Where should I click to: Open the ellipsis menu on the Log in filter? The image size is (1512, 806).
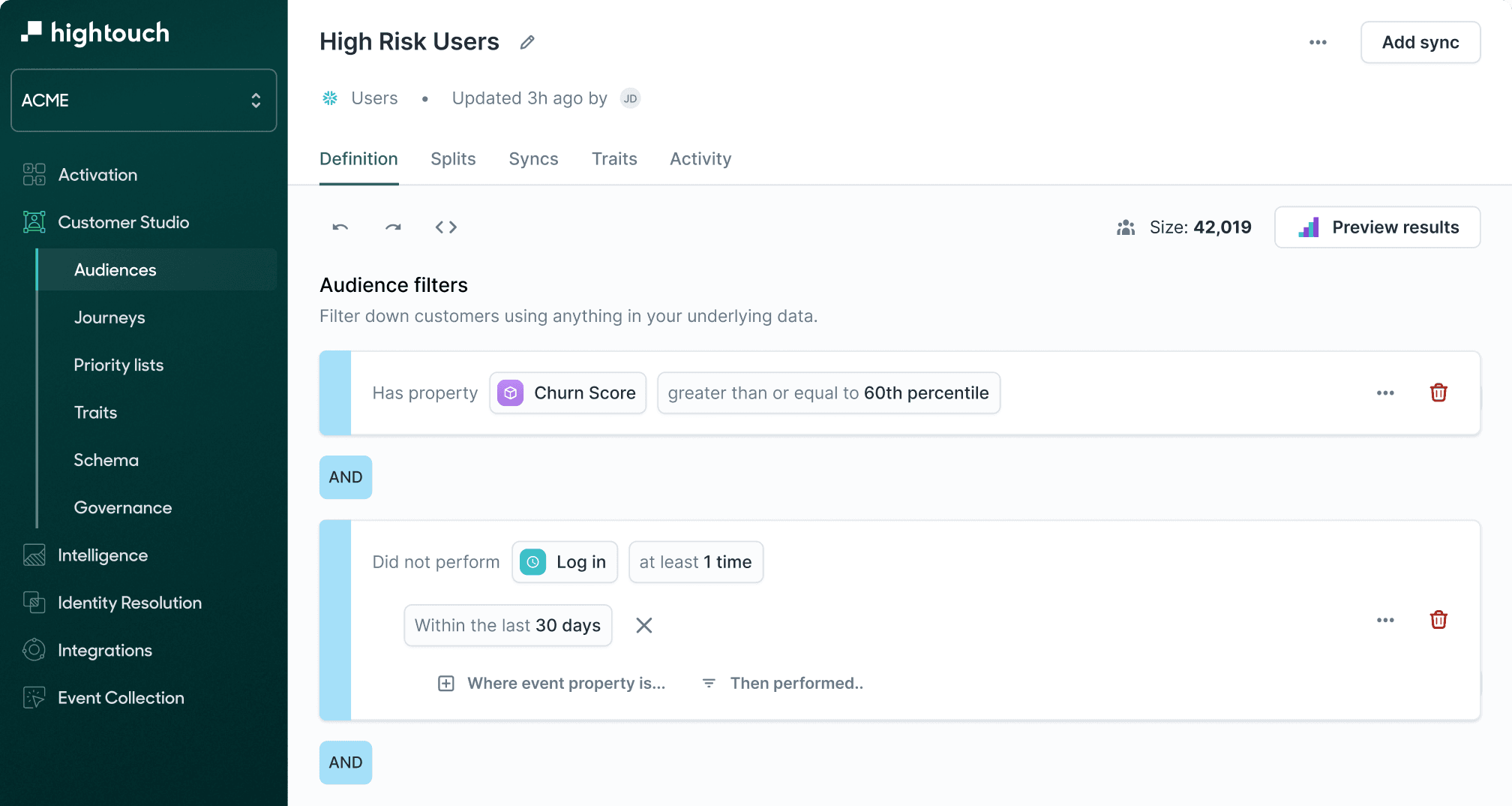click(1385, 619)
